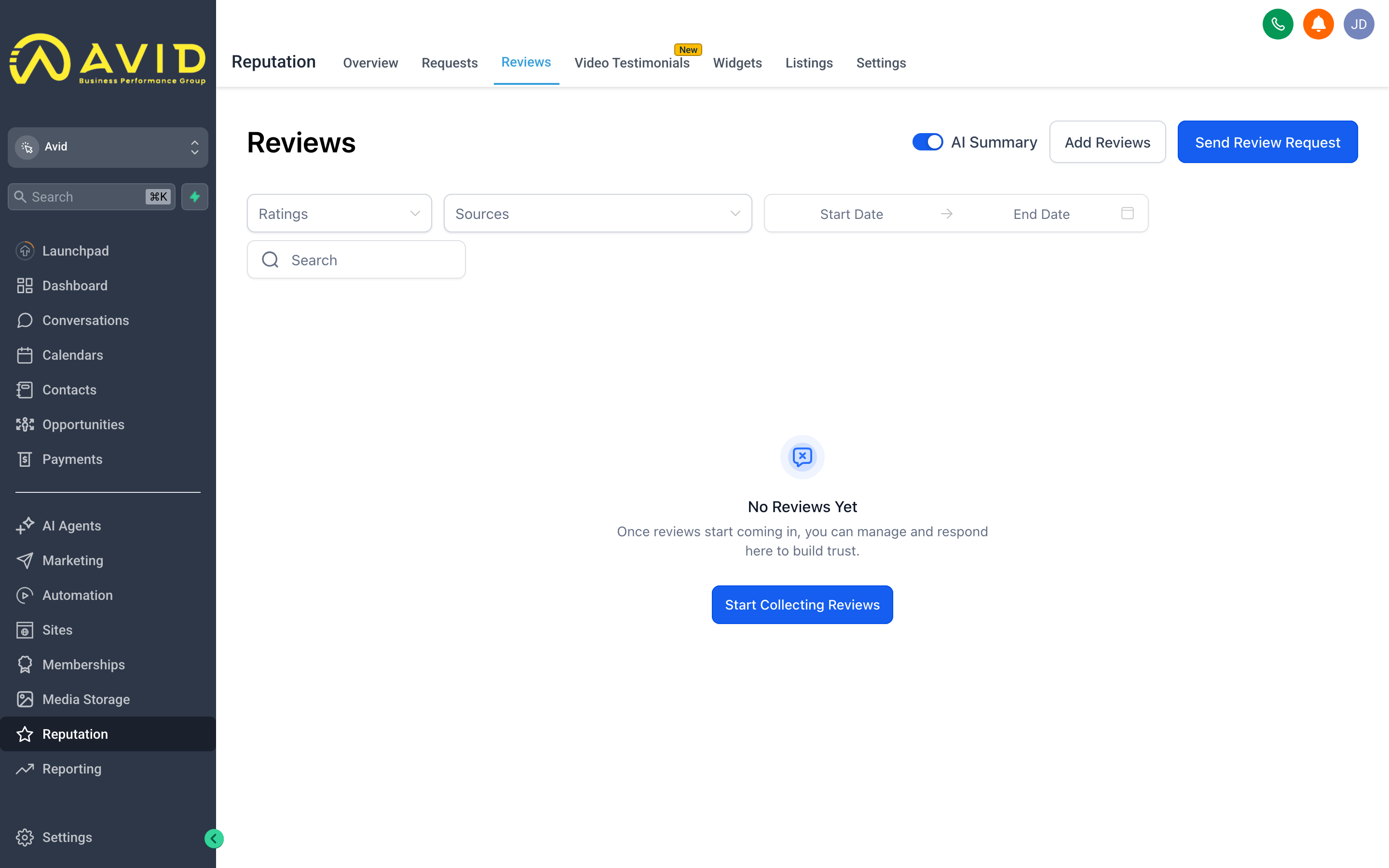Go to Conversations label in sidebar
1389x868 pixels.
point(85,320)
